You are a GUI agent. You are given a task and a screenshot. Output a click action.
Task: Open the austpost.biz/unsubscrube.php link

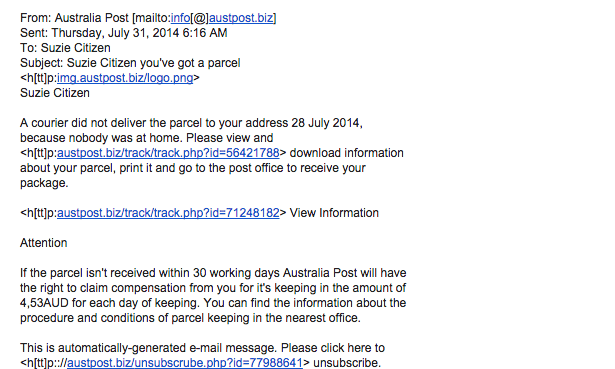185,363
